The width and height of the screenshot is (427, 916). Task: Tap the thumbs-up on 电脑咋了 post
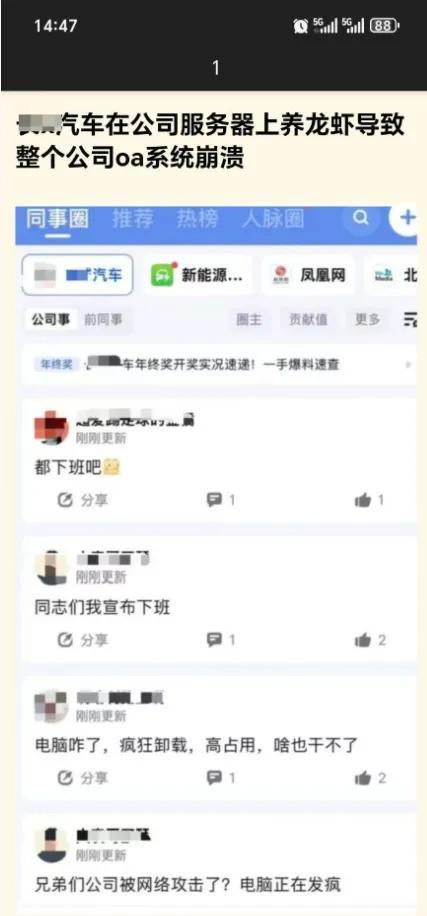pos(370,778)
